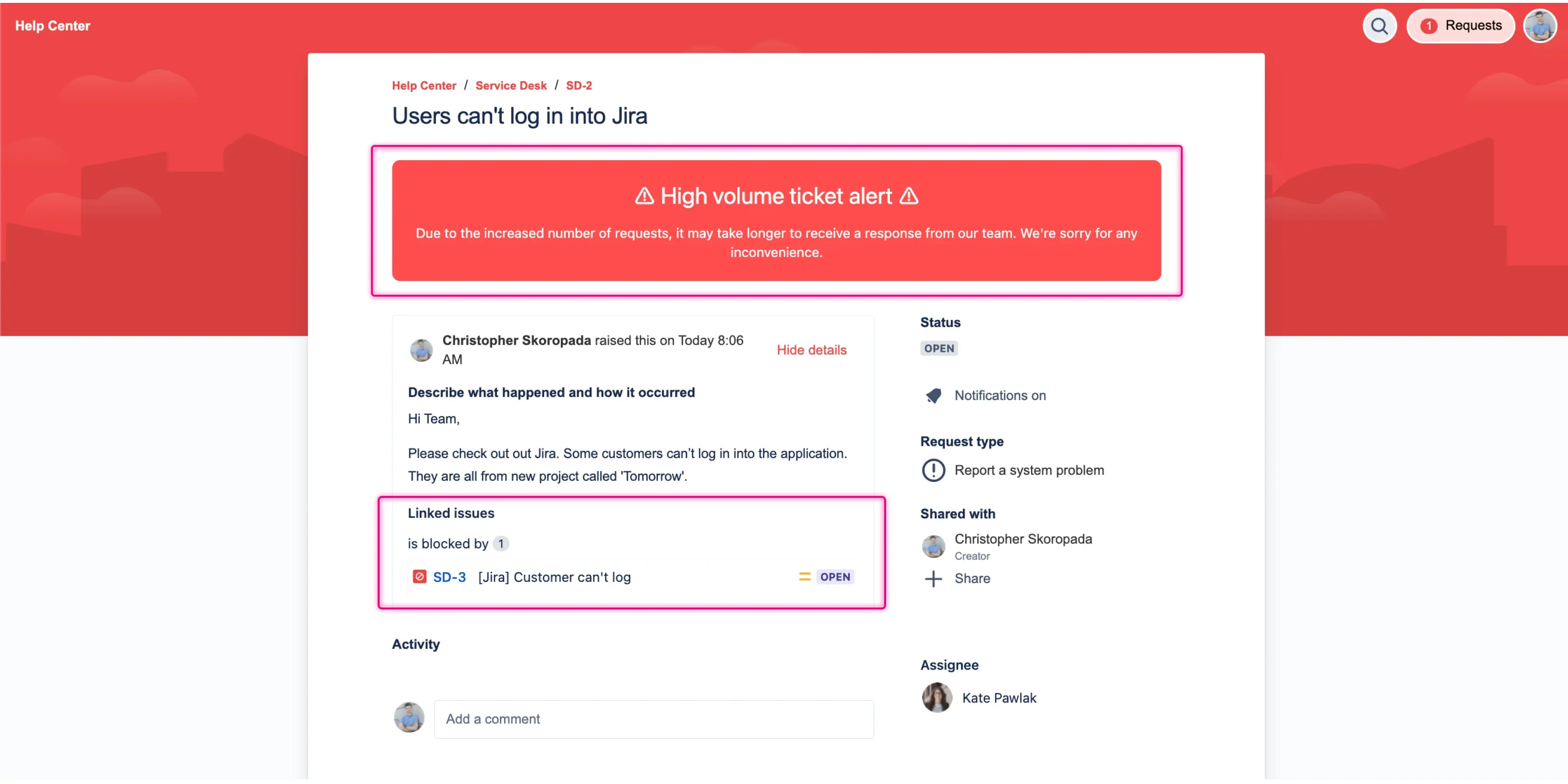The width and height of the screenshot is (1568, 784).
Task: Click Christopher Skoropada's avatar under Shared with
Action: [x=933, y=546]
